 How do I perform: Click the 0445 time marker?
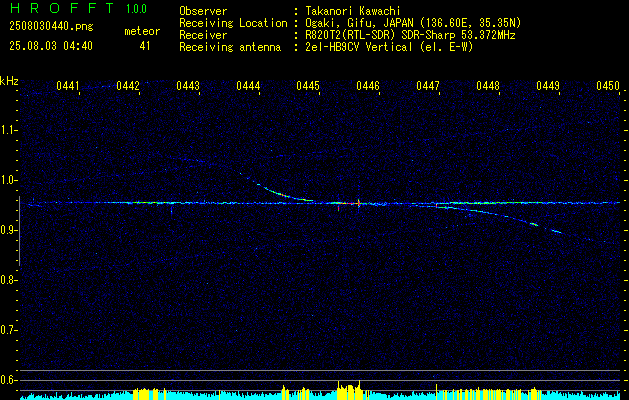(x=308, y=85)
